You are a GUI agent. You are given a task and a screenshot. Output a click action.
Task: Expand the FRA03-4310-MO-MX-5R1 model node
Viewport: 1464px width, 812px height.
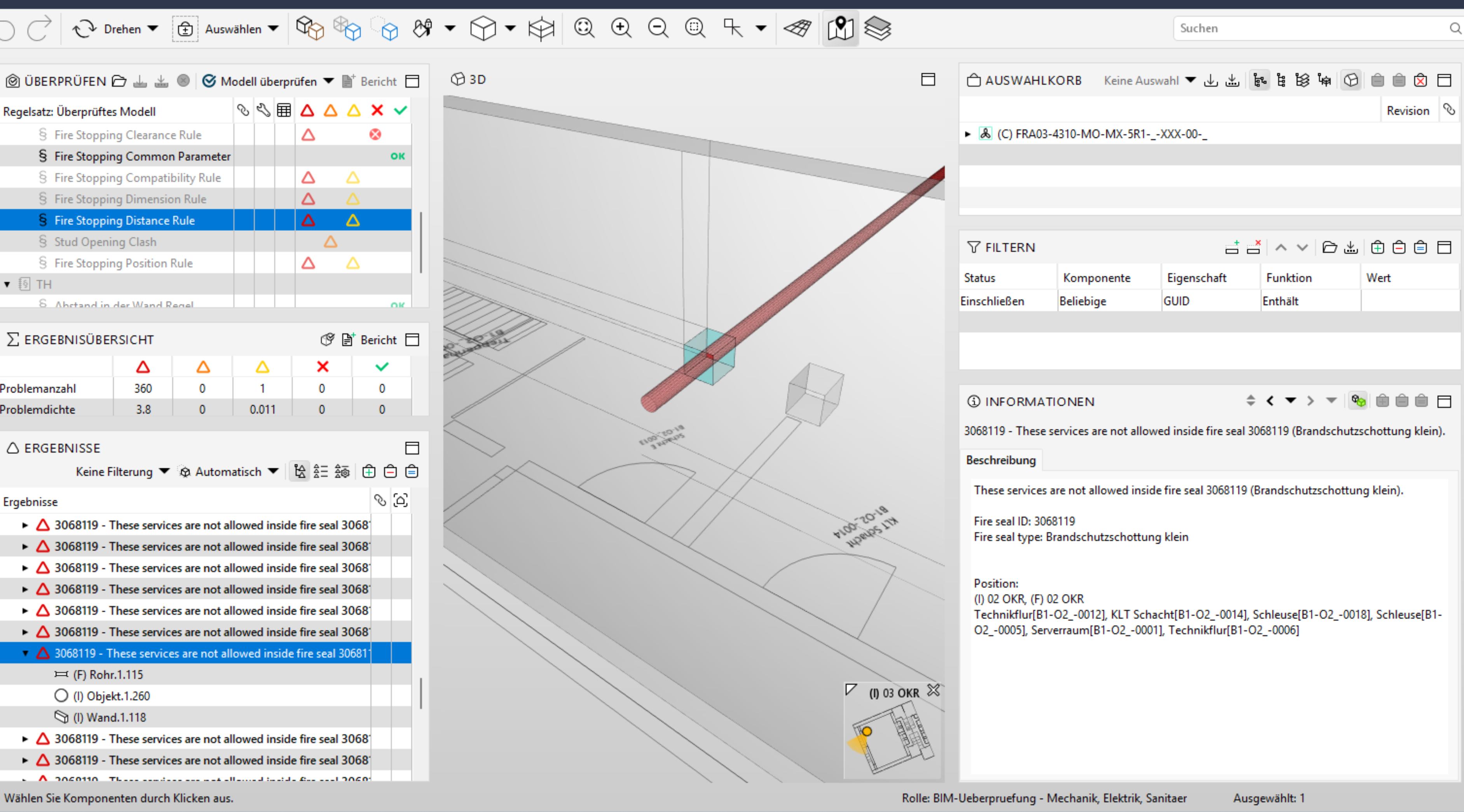click(x=967, y=134)
